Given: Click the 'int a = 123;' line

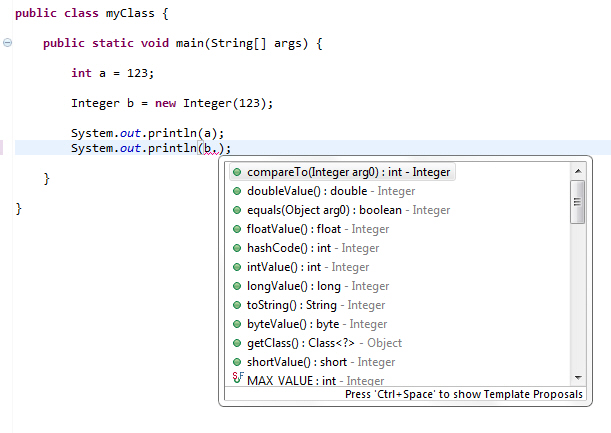Looking at the screenshot, I should coord(113,73).
